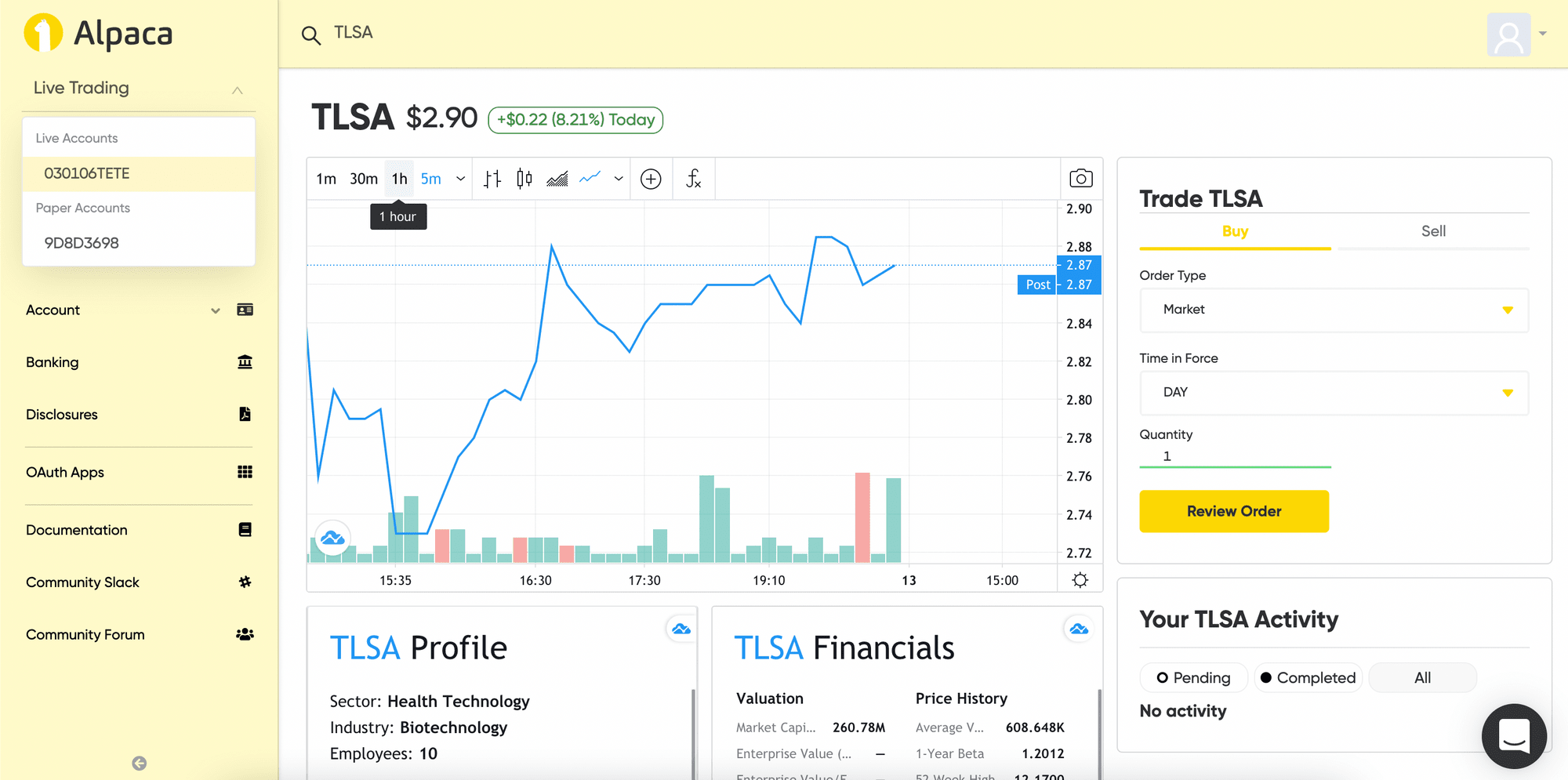1568x780 pixels.
Task: Open the Order Type Market dropdown
Action: [1334, 310]
